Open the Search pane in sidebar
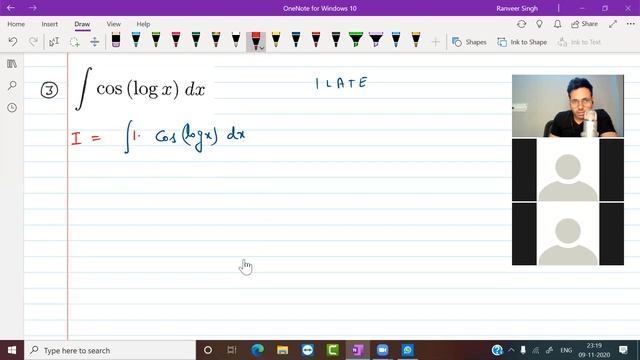640x360 pixels. [x=12, y=86]
